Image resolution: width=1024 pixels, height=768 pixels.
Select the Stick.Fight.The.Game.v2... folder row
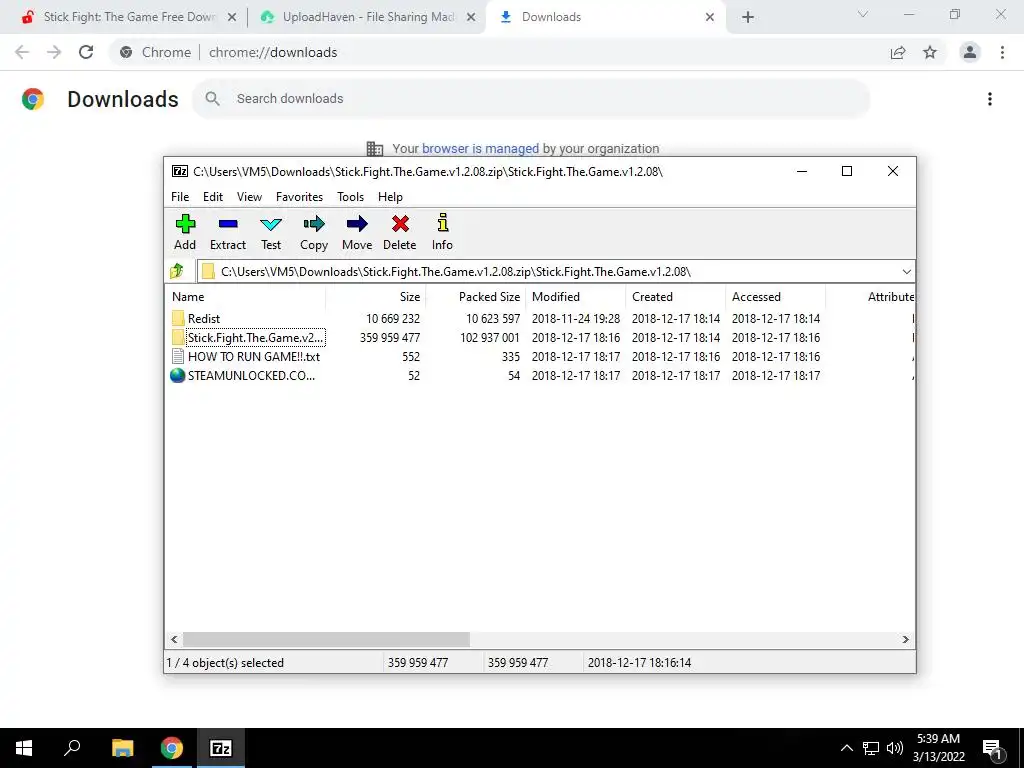tap(539, 338)
